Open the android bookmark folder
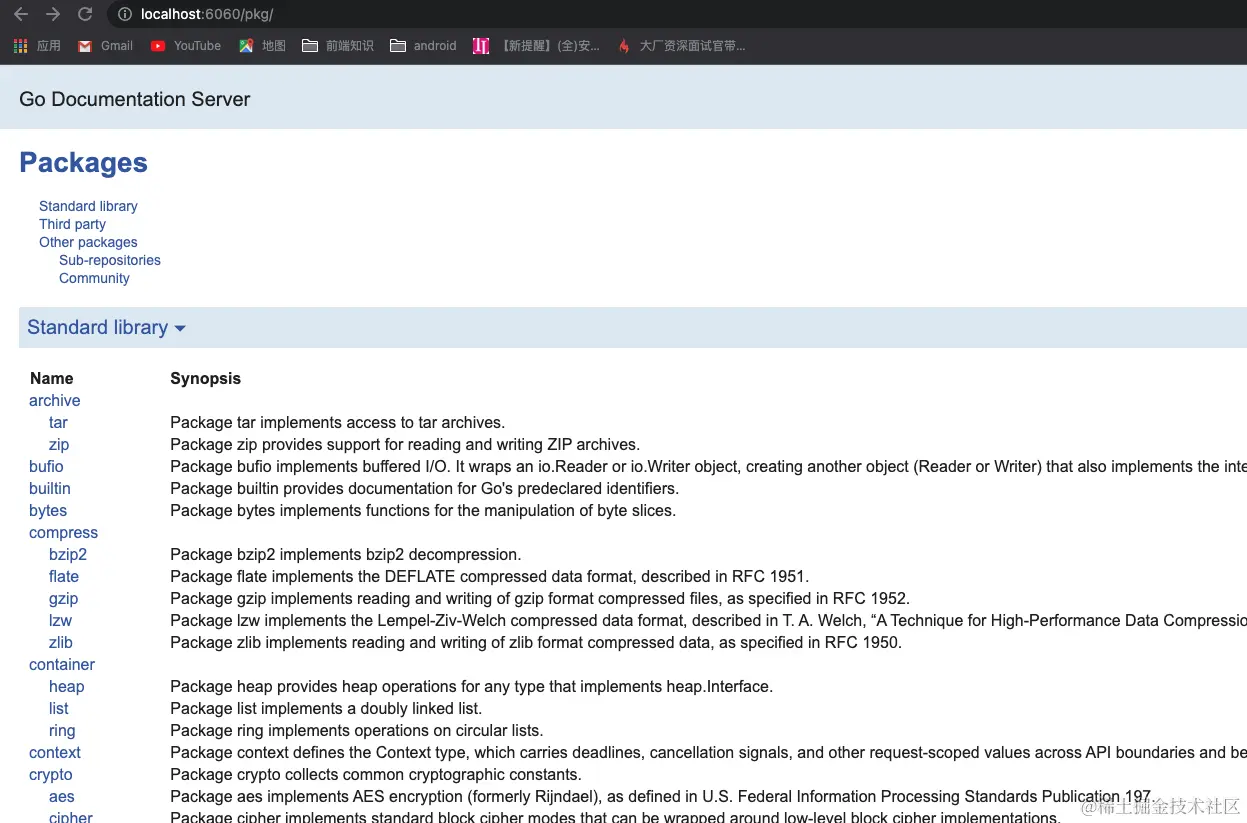This screenshot has height=823, width=1247. [423, 46]
